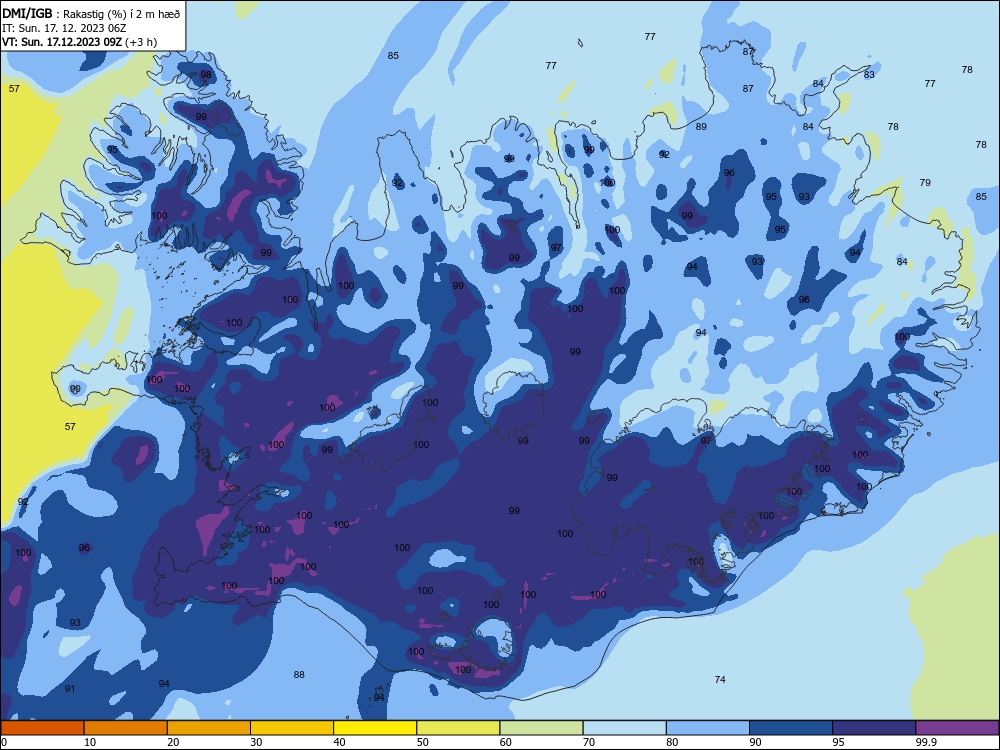This screenshot has height=750, width=1000.
Task: Select the dark blue 90–95 legend swatch
Action: click(791, 728)
